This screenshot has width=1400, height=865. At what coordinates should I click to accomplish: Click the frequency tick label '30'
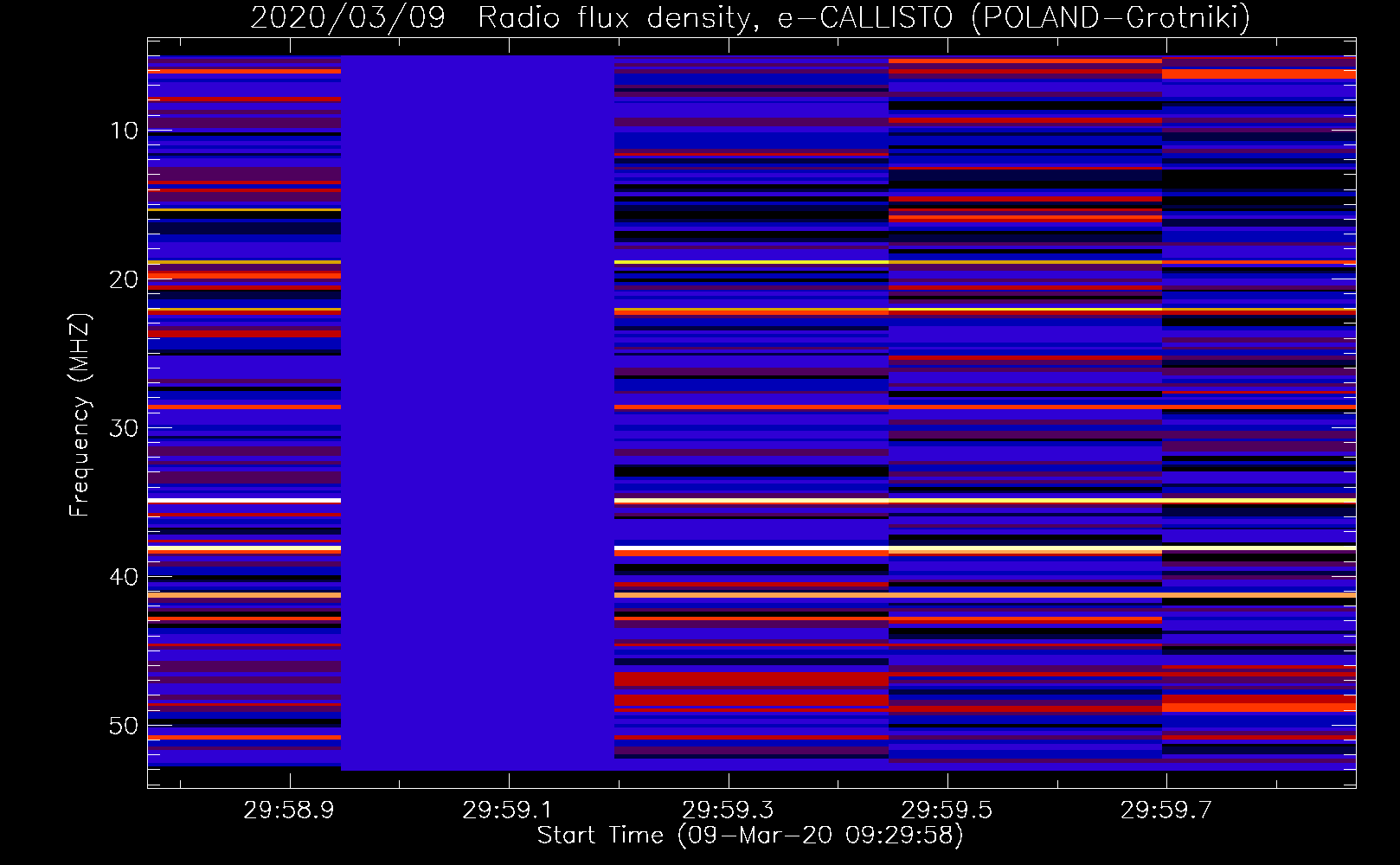[x=124, y=428]
